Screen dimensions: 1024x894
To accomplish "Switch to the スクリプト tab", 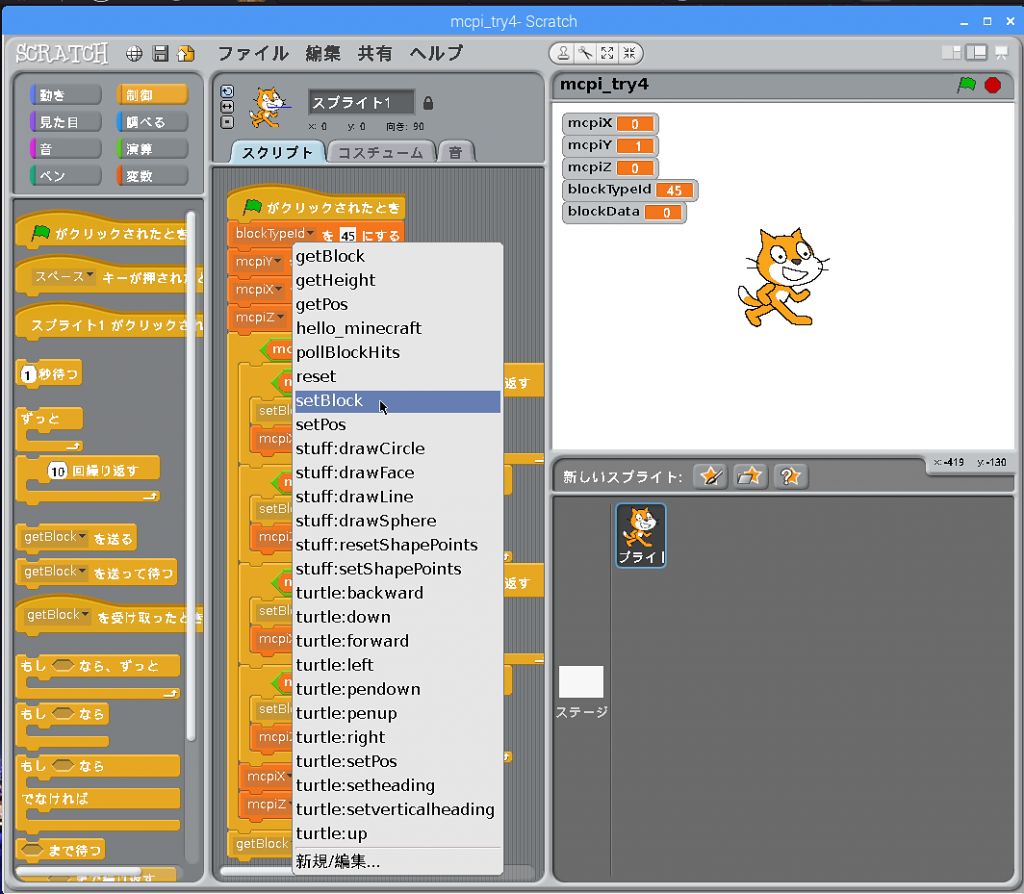I will pyautogui.click(x=278, y=153).
